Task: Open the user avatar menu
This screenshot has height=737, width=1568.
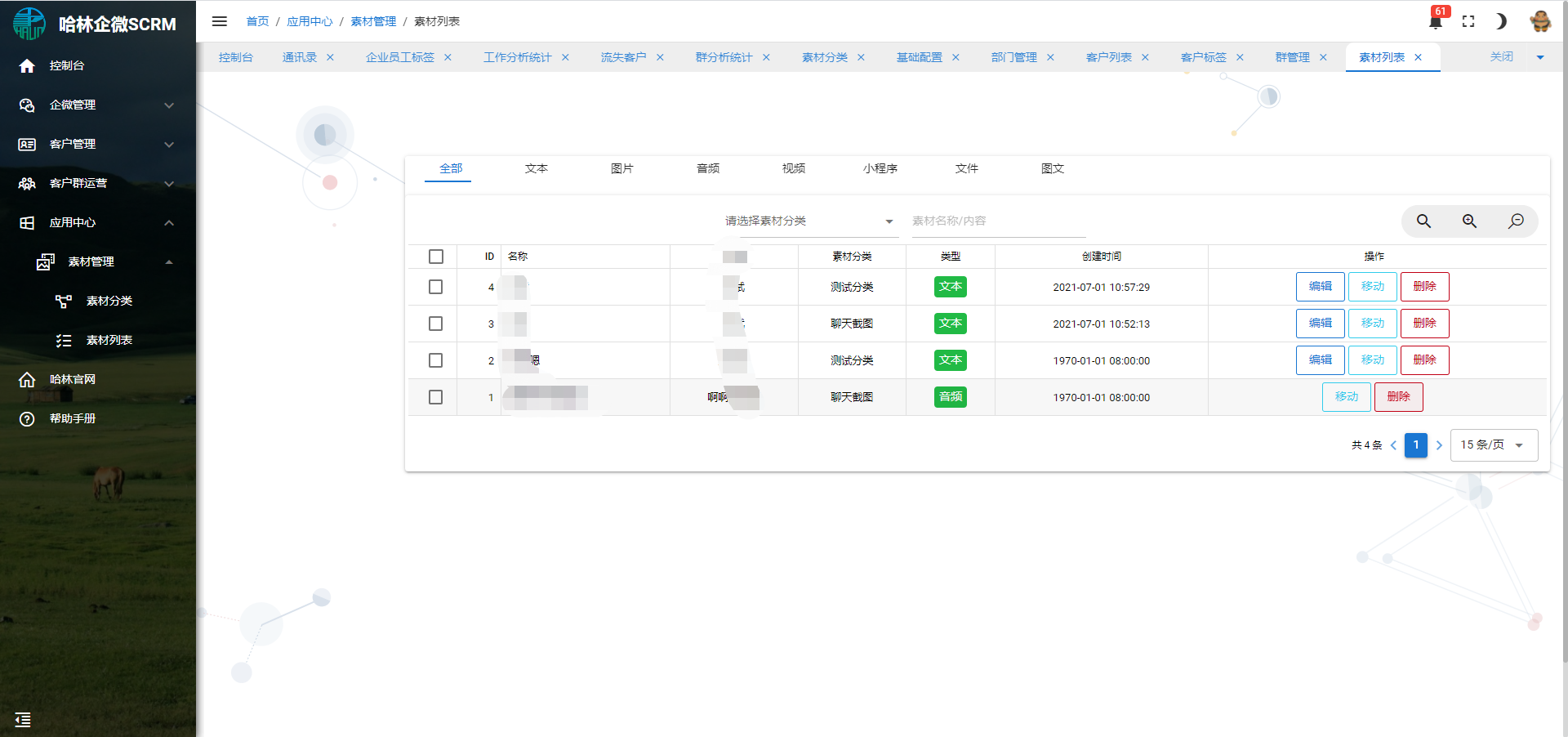Action: coord(1540,21)
